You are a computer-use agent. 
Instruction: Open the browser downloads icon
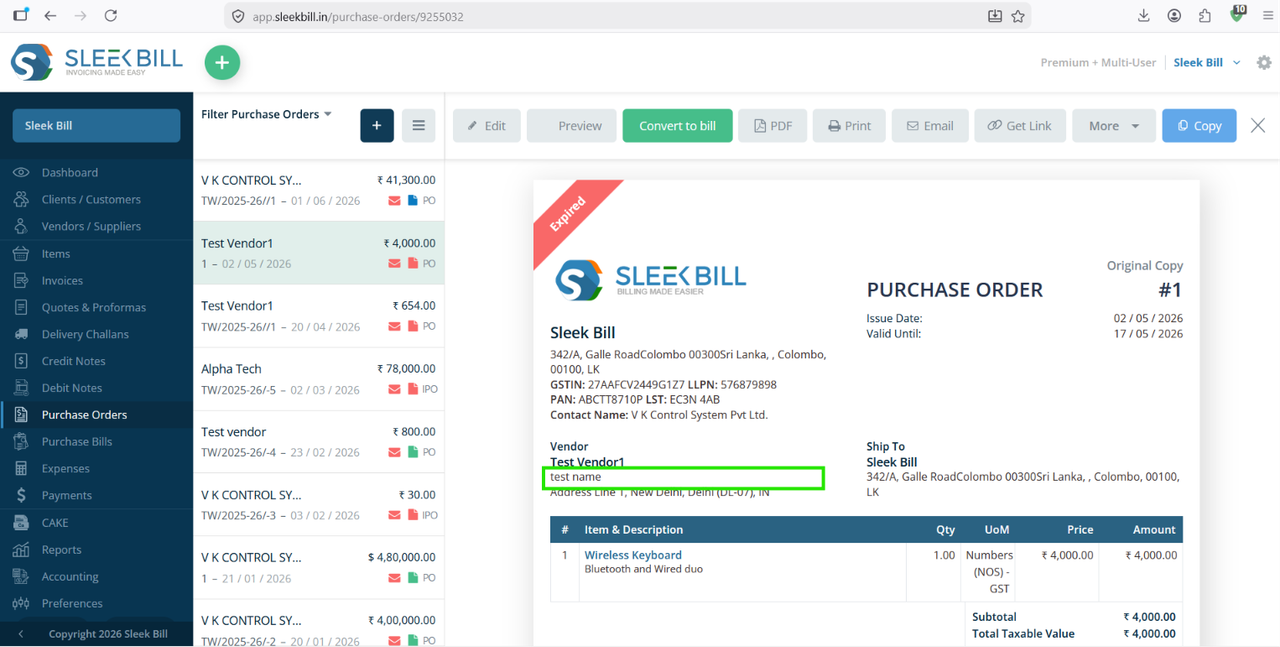tap(1144, 16)
